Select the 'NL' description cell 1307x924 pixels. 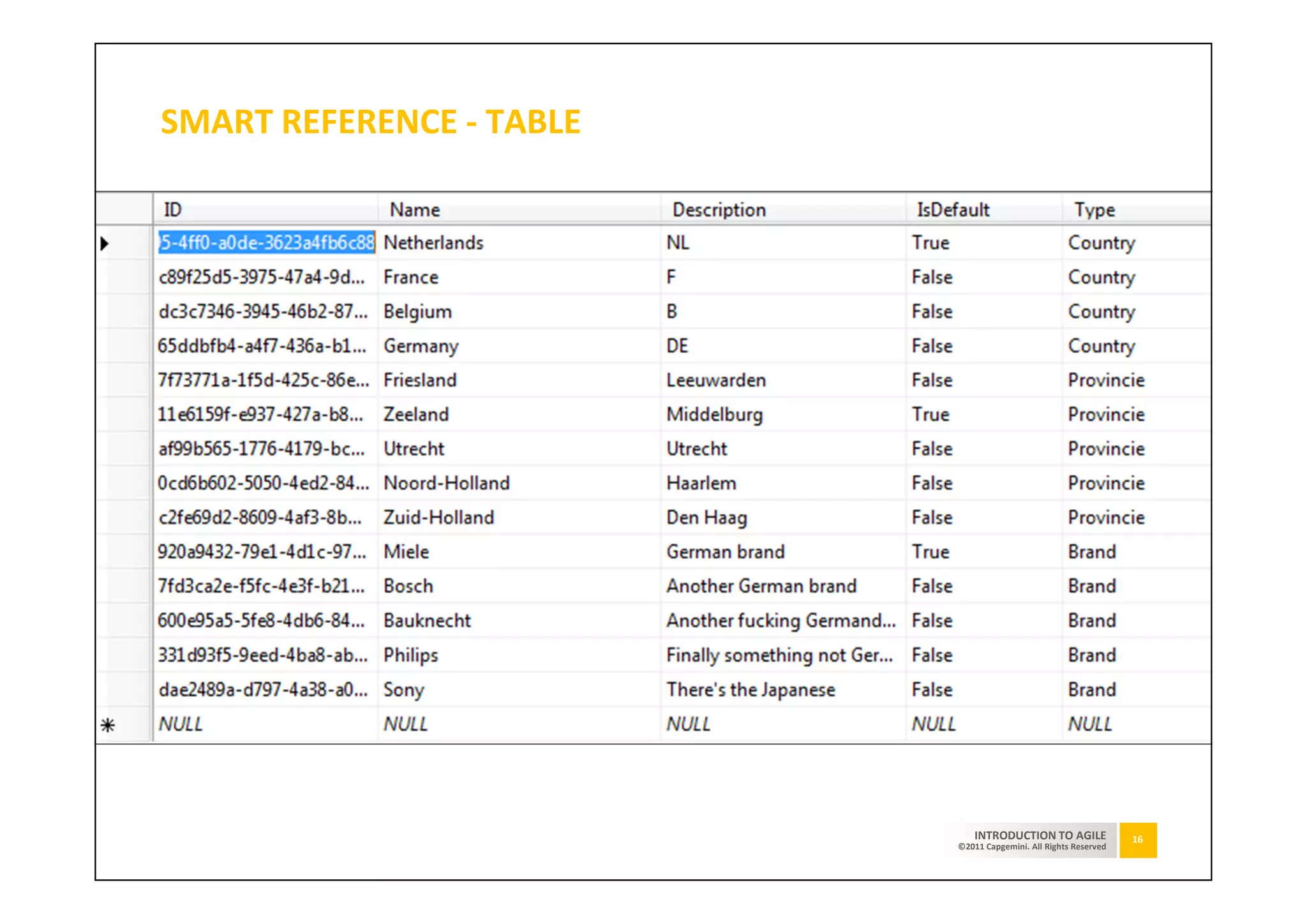tap(784, 242)
